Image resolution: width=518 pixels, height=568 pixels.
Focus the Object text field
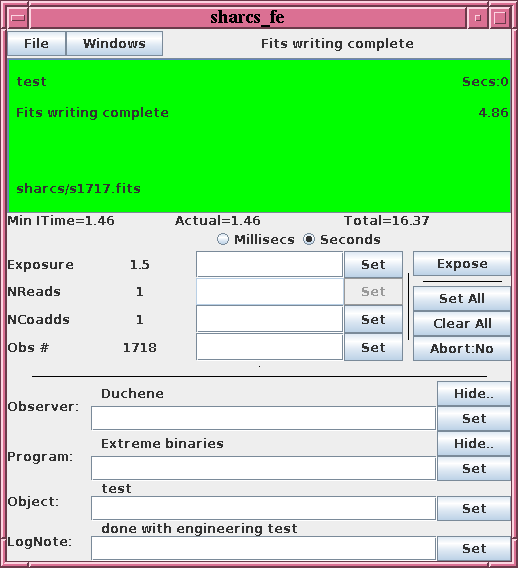(x=263, y=508)
